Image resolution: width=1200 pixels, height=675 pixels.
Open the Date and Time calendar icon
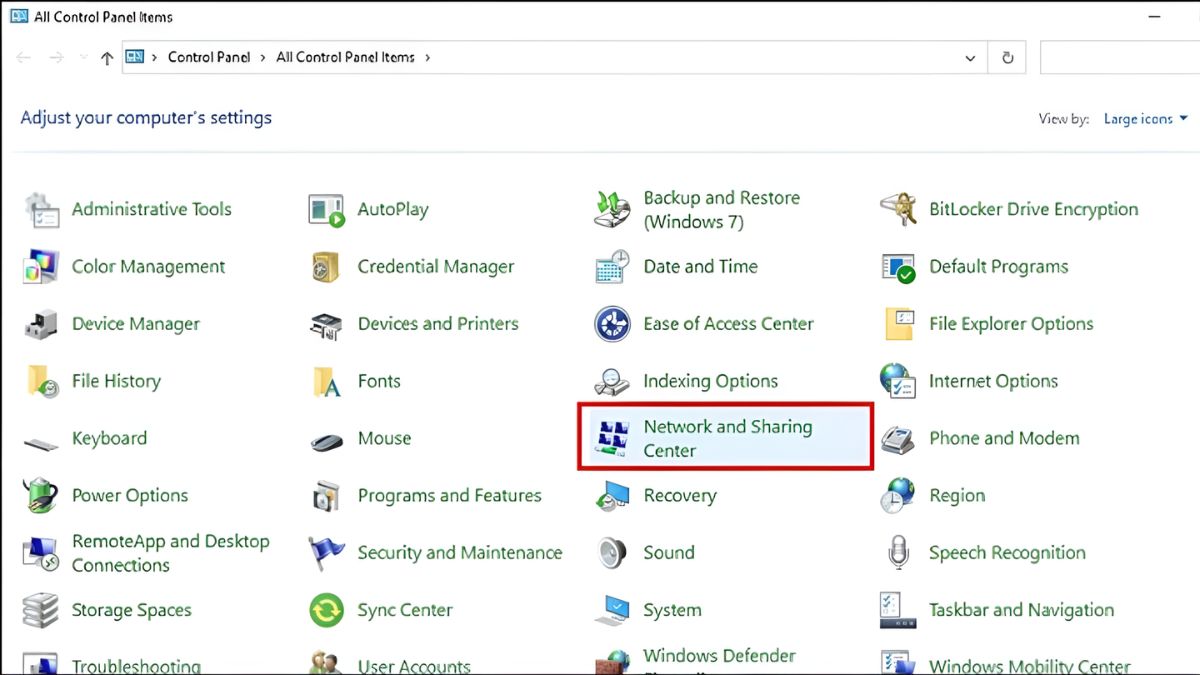612,267
